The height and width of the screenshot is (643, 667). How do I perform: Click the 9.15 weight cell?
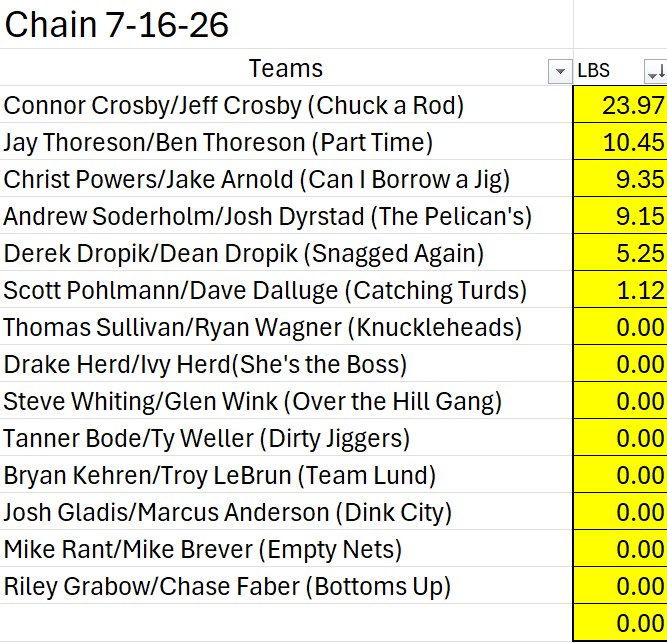[620, 216]
